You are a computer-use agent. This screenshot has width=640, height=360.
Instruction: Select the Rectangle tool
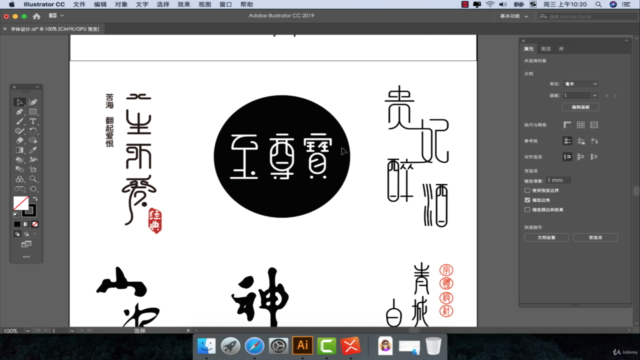pos(33,111)
